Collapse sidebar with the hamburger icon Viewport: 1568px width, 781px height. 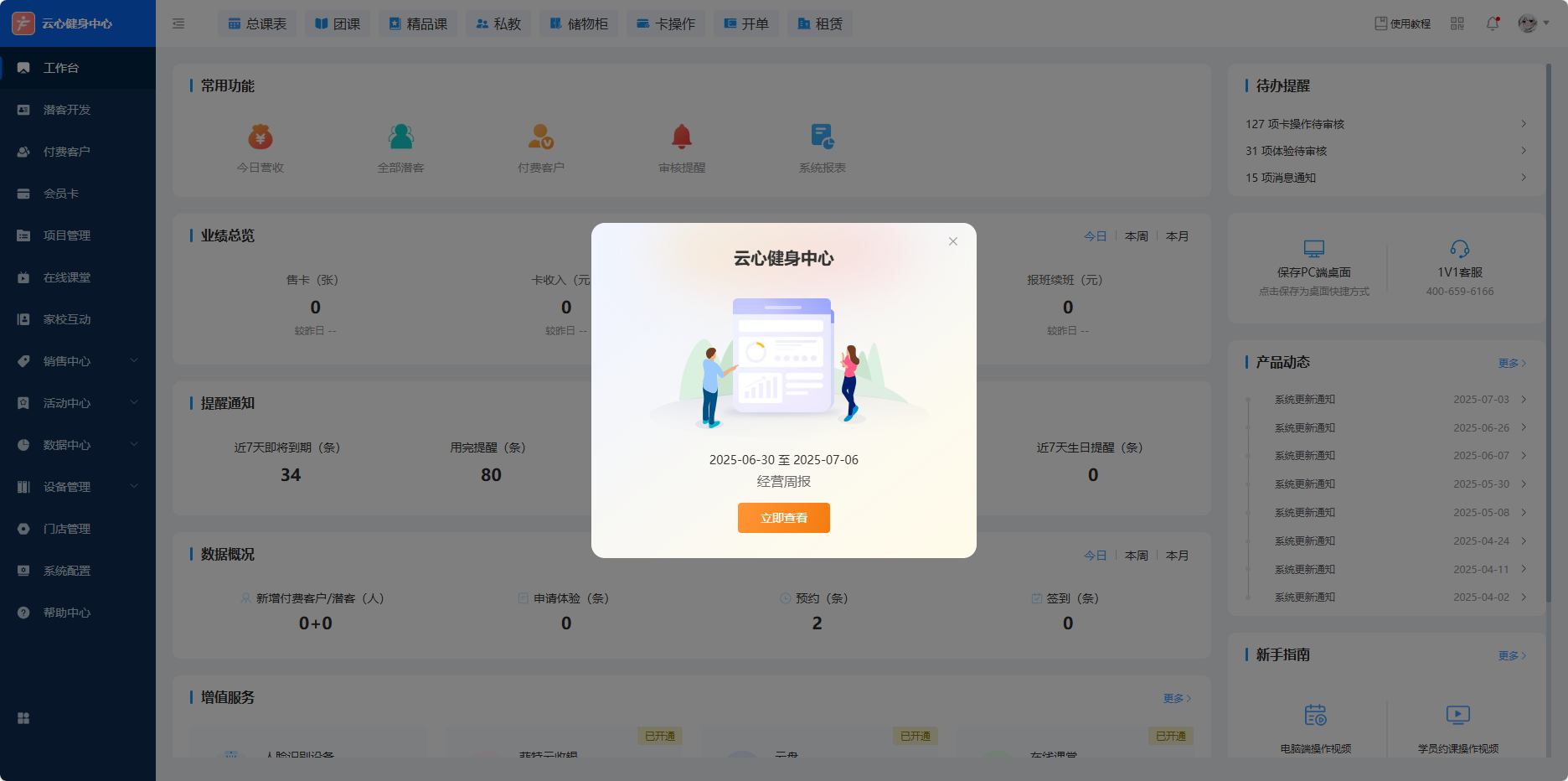click(178, 23)
